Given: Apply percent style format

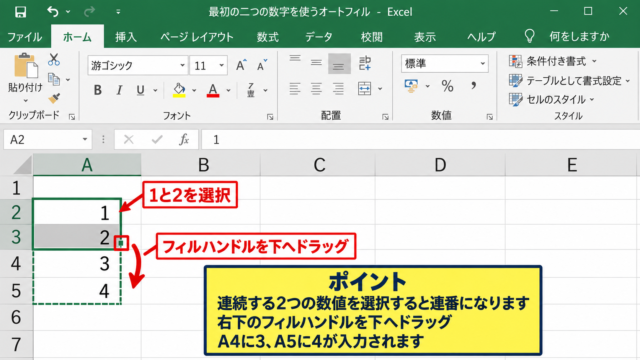Looking at the screenshot, I should [447, 86].
